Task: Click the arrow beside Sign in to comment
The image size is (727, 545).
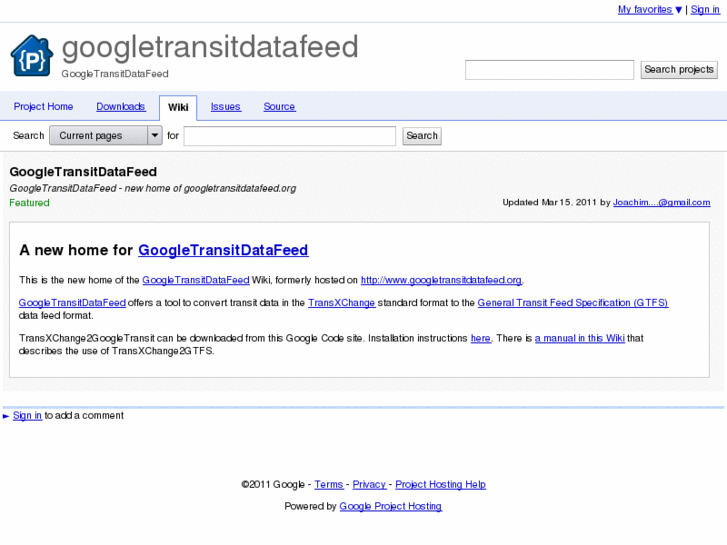Action: tap(6, 416)
